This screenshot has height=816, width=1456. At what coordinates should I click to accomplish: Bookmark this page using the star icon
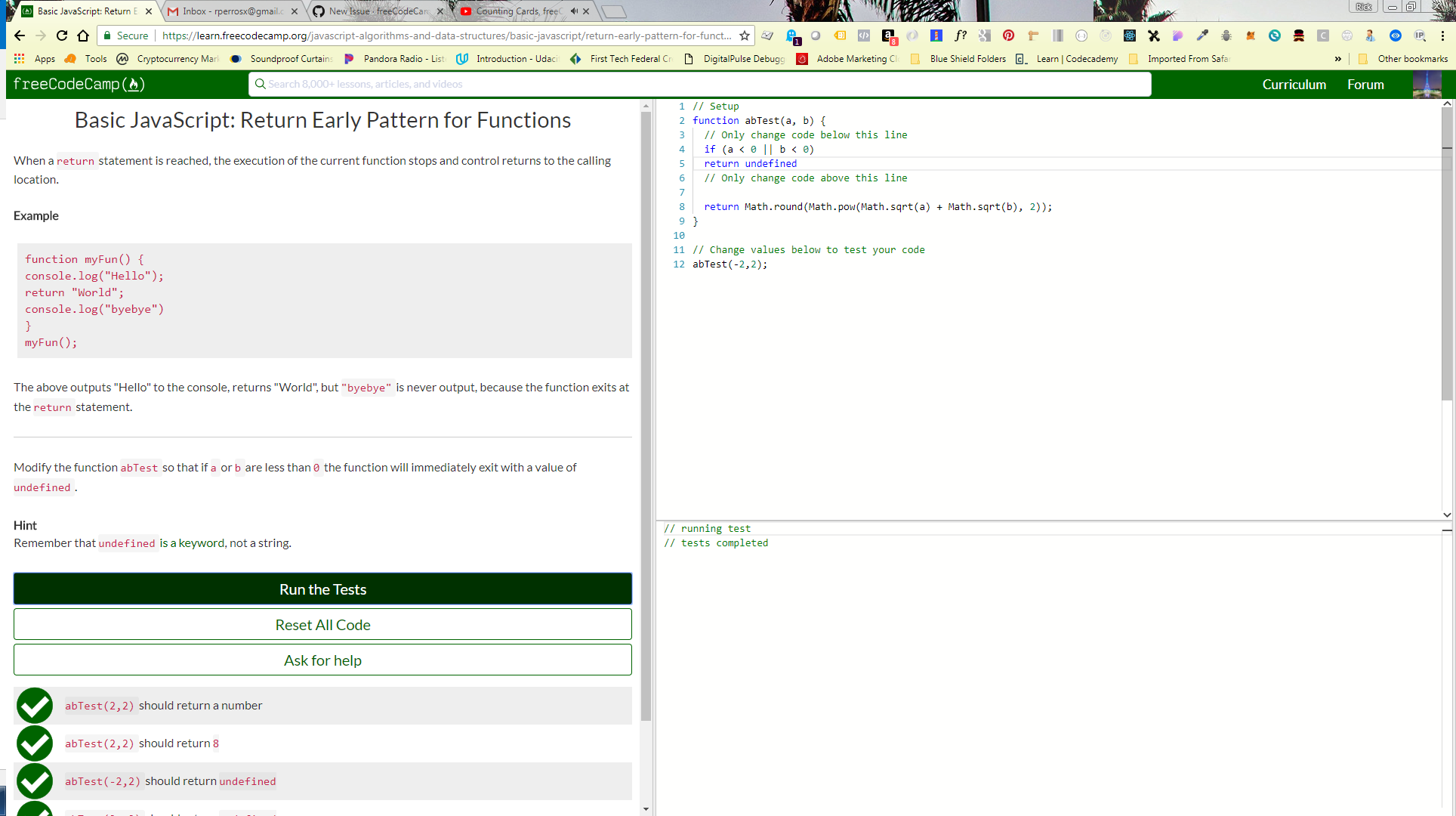click(x=744, y=36)
